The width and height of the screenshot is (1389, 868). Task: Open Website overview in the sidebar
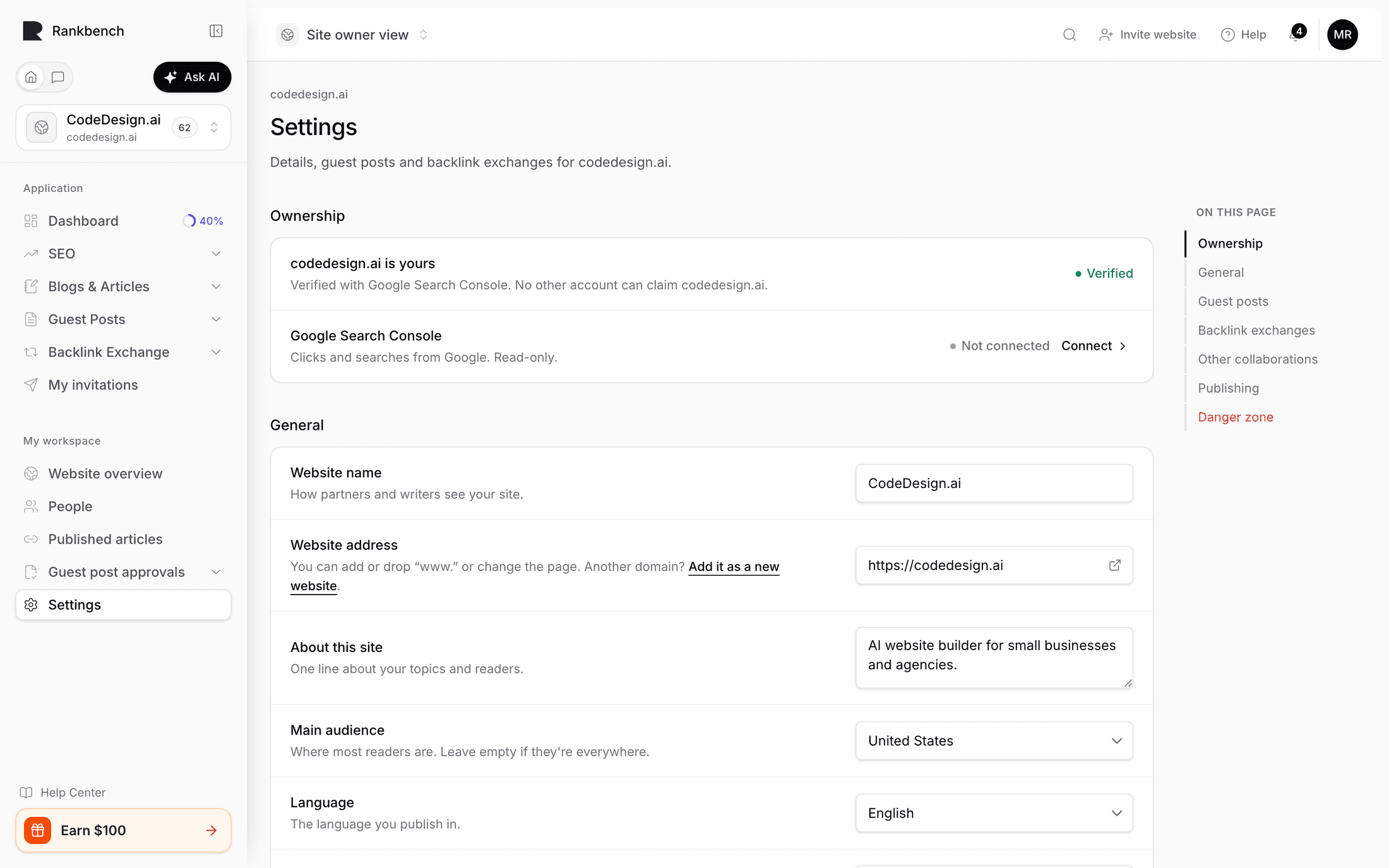coord(123,473)
